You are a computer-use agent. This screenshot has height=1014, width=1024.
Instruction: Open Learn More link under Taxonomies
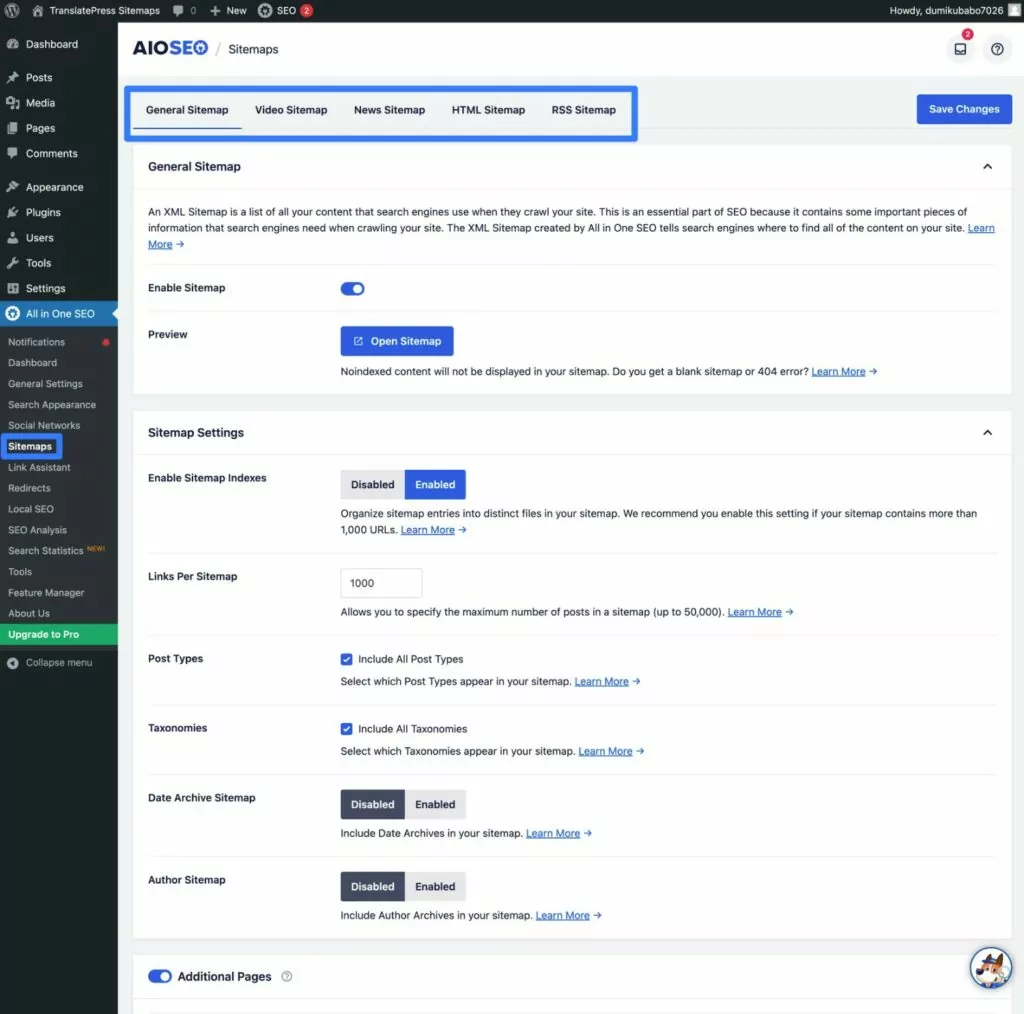click(x=605, y=751)
